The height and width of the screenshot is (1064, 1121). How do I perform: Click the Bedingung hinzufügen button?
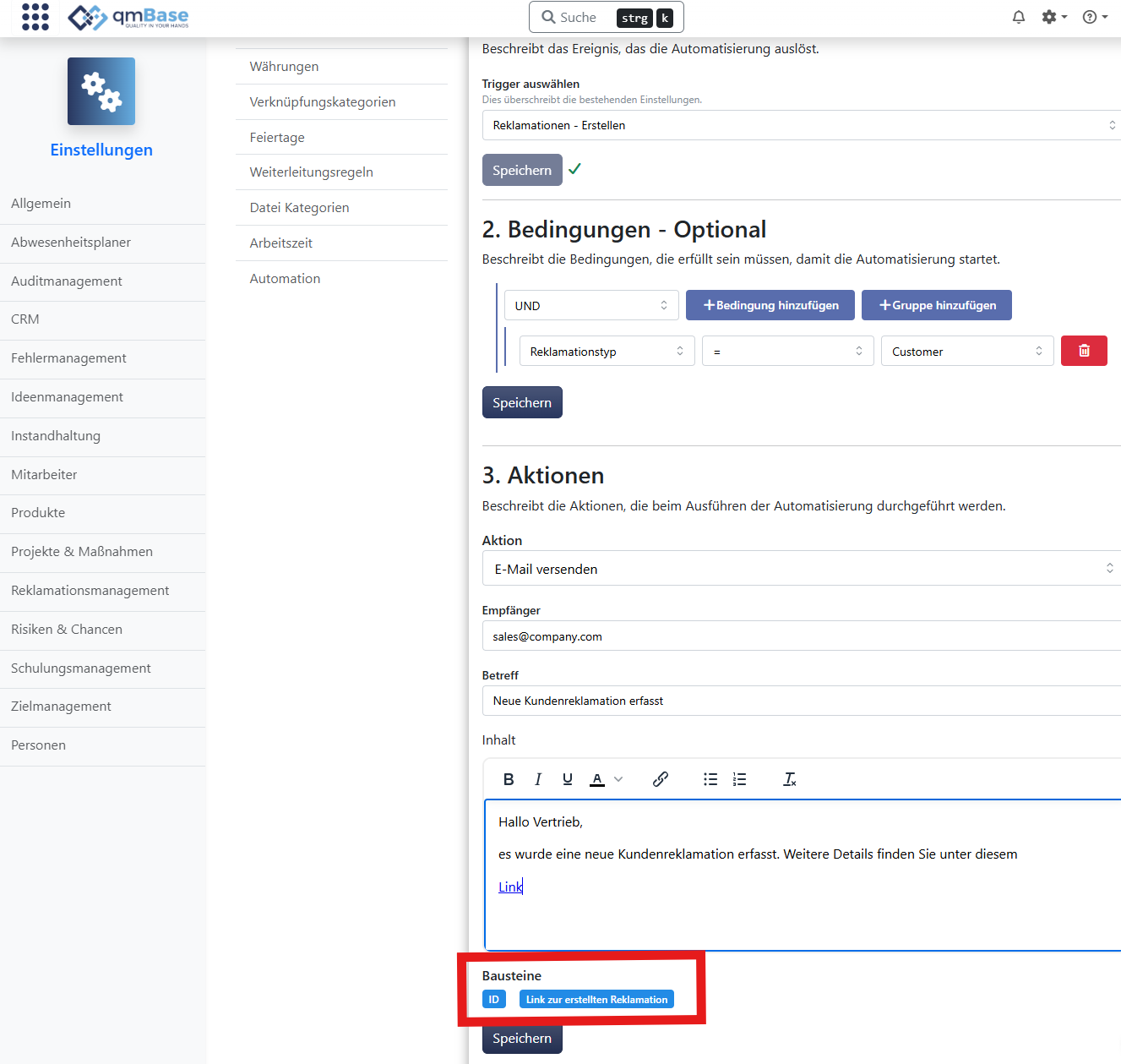click(770, 305)
